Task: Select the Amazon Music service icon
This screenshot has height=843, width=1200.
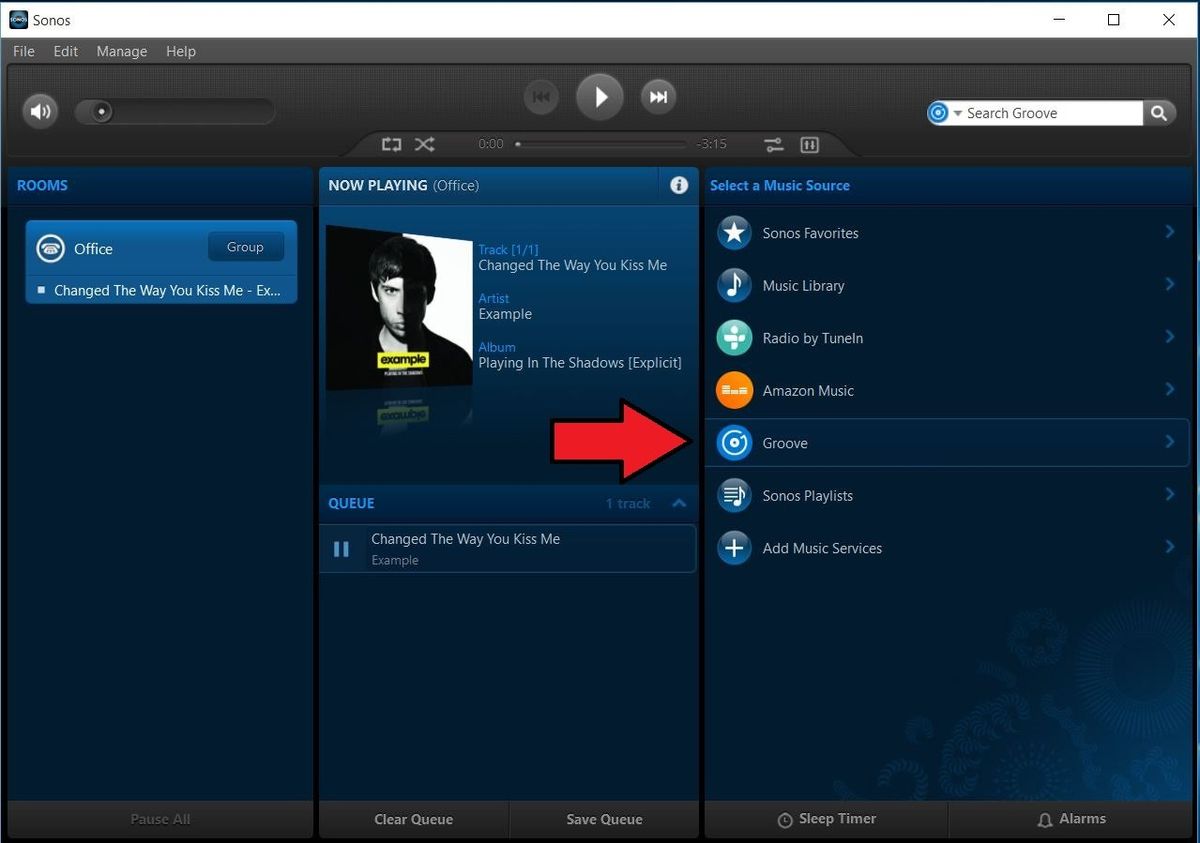Action: pyautogui.click(x=733, y=390)
